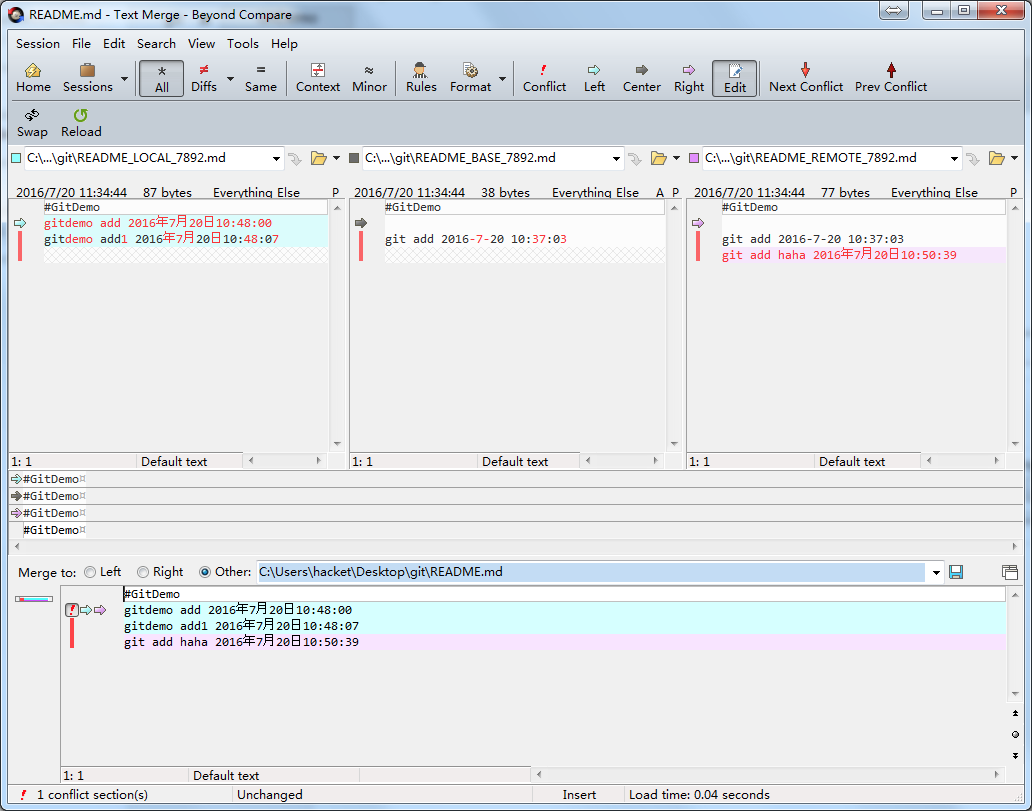Select the Merge to Other radio button
The width and height of the screenshot is (1032, 811).
coord(205,572)
